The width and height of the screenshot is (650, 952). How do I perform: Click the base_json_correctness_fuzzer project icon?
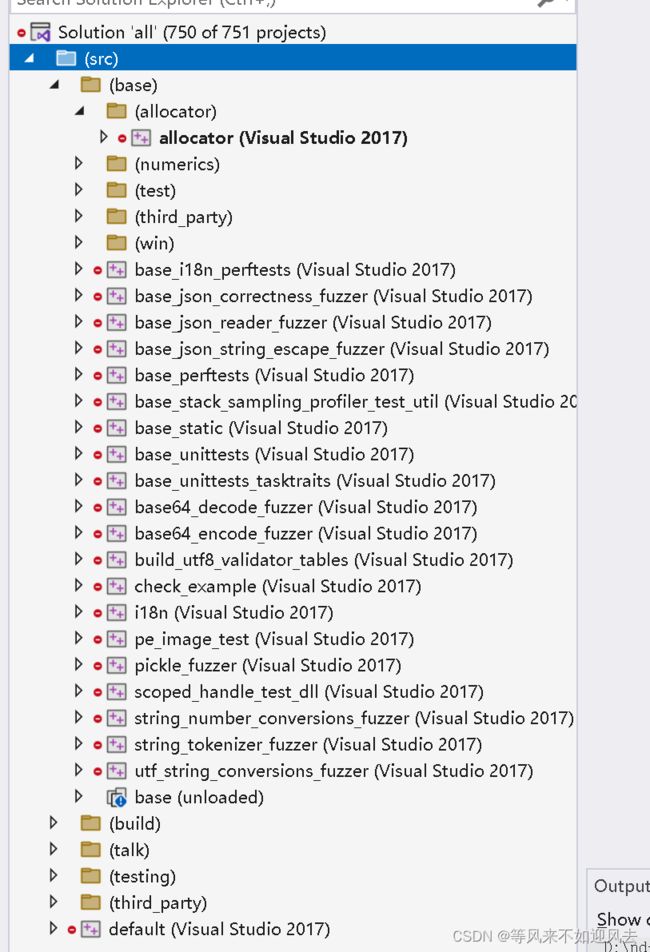pos(116,296)
